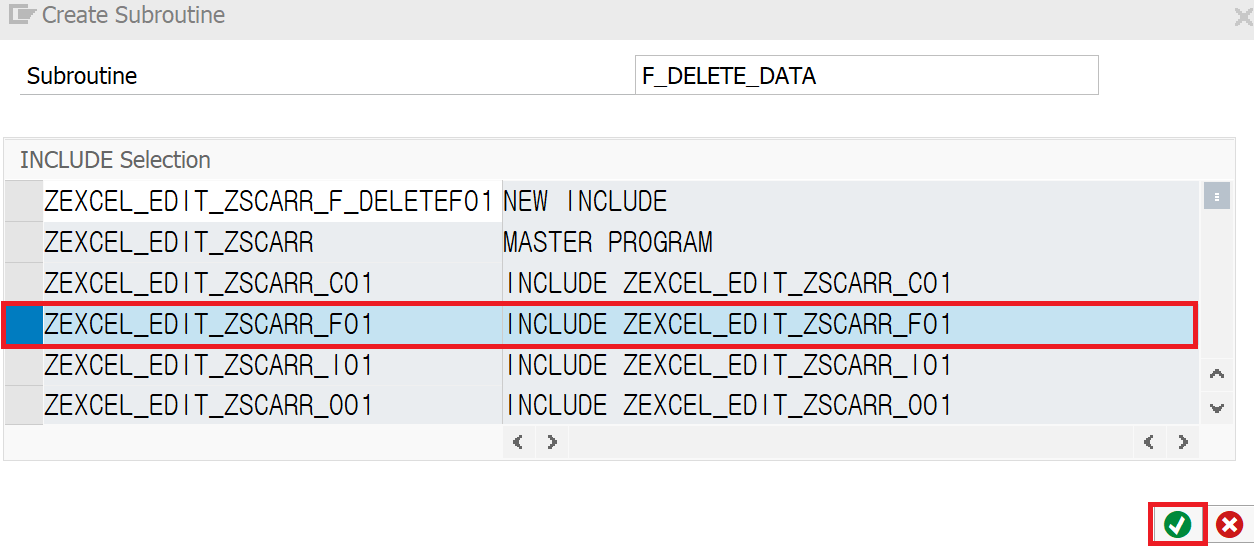Viewport: 1254px width, 548px height.
Task: Click the INCLUDE ZEXCEL_EDIT_ZSCARR_O01 description cell
Action: [849, 405]
